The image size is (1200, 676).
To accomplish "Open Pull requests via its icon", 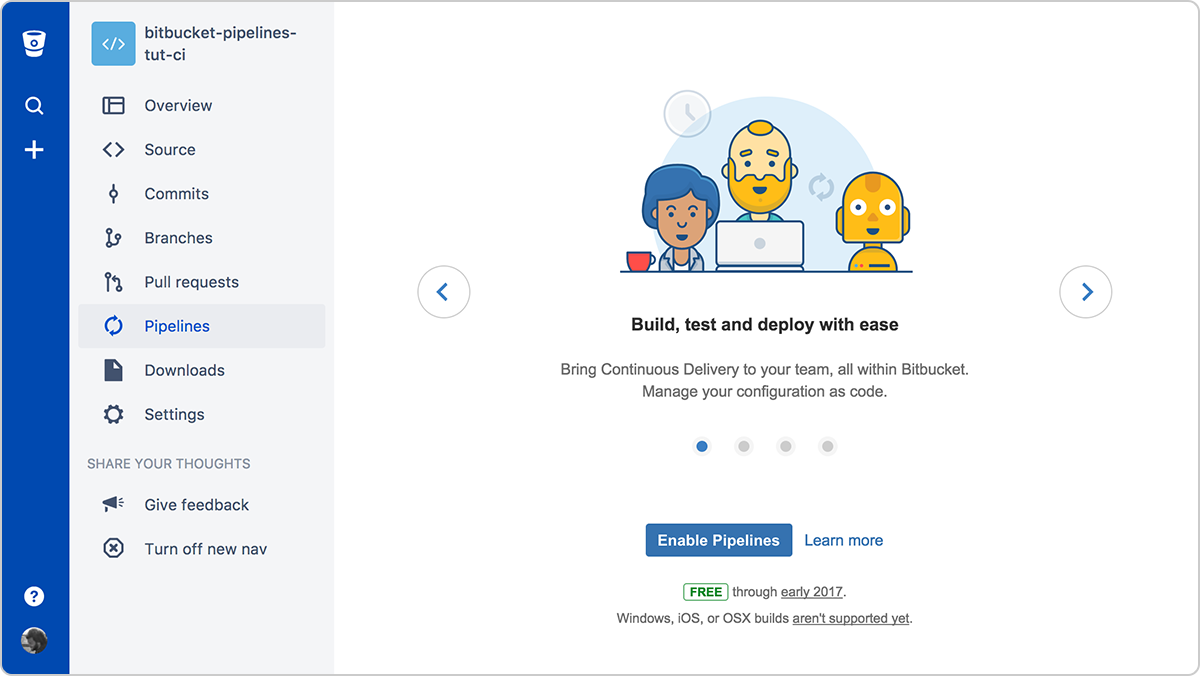I will (x=113, y=281).
